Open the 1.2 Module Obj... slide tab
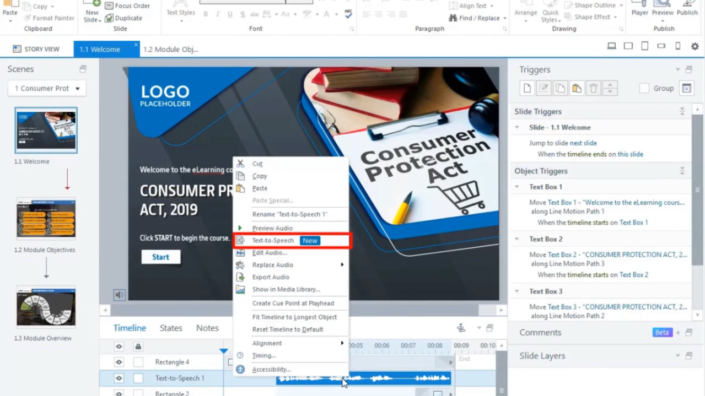705x396 pixels. 170,49
